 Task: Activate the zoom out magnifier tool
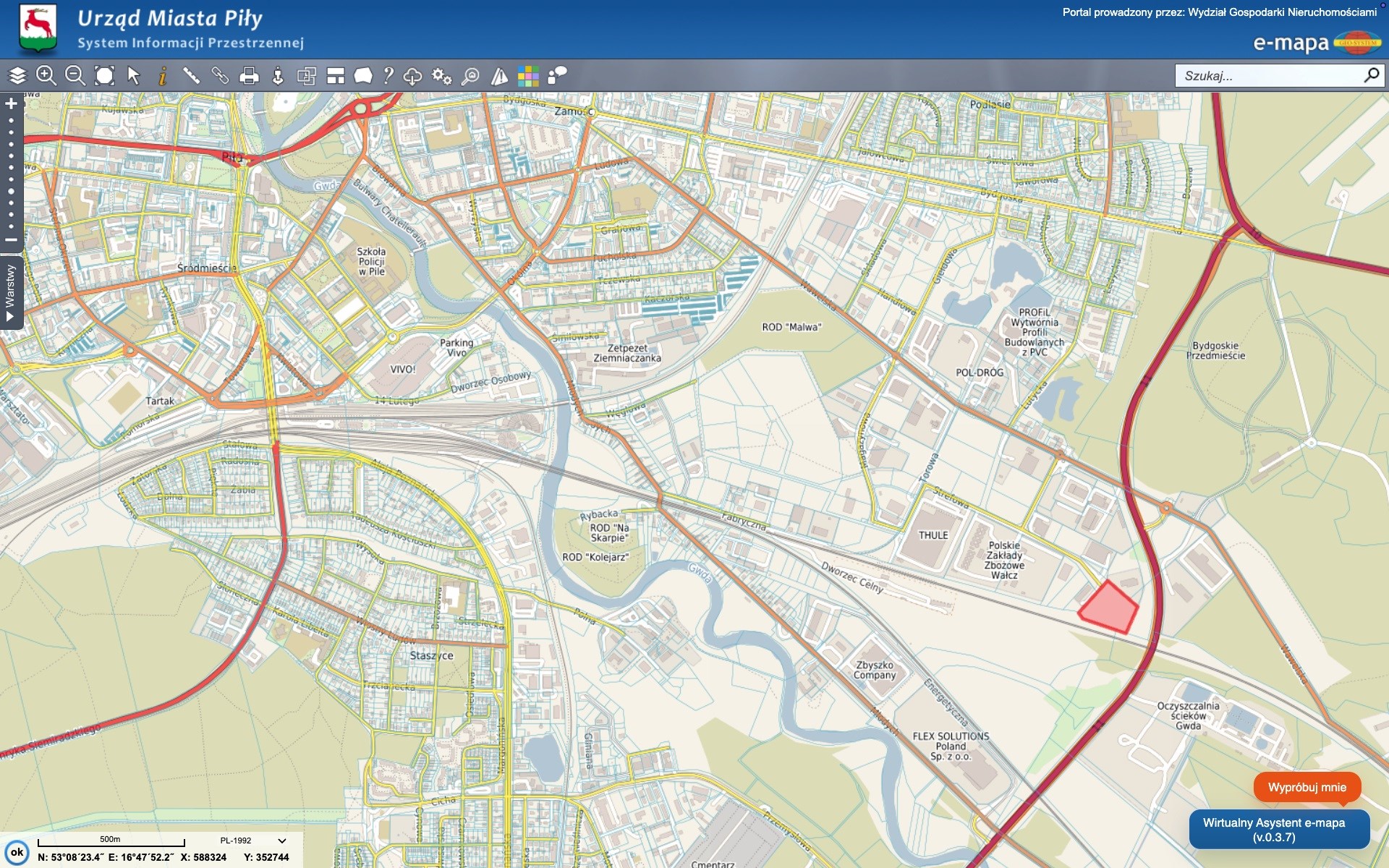(75, 75)
